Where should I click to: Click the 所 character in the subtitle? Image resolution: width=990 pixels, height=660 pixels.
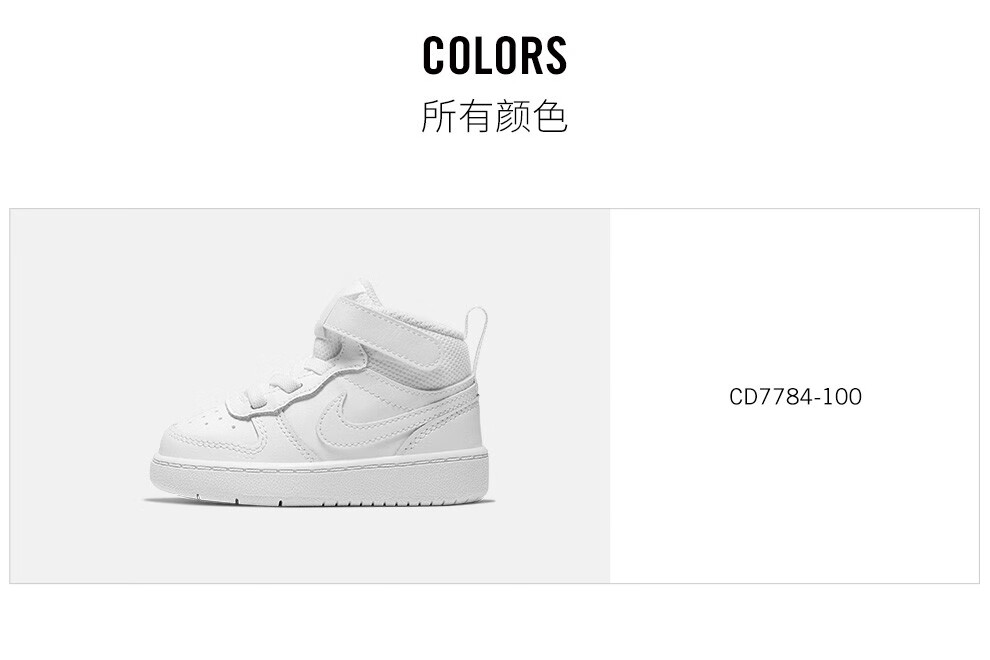tap(438, 116)
